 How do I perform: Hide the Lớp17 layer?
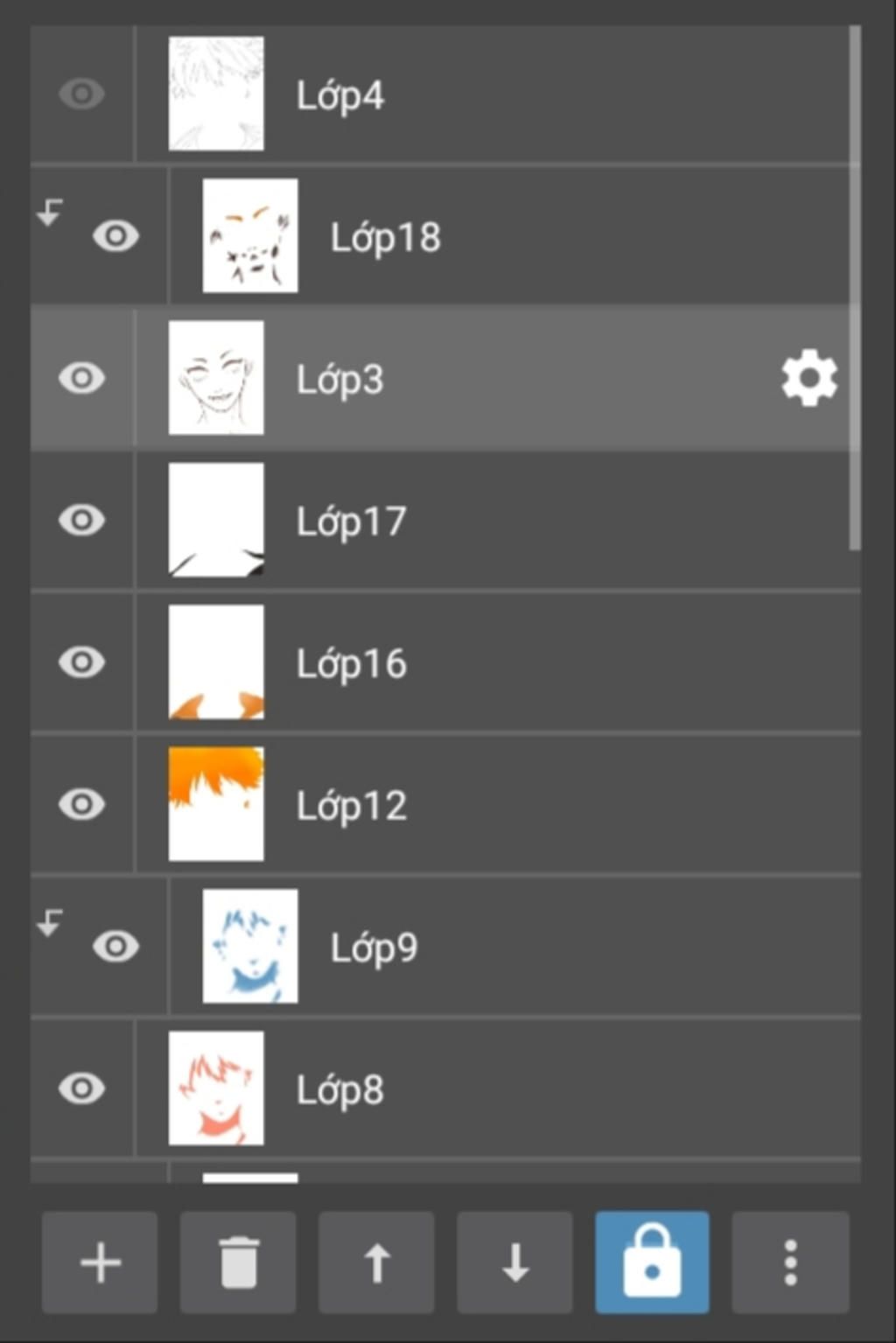tap(82, 520)
